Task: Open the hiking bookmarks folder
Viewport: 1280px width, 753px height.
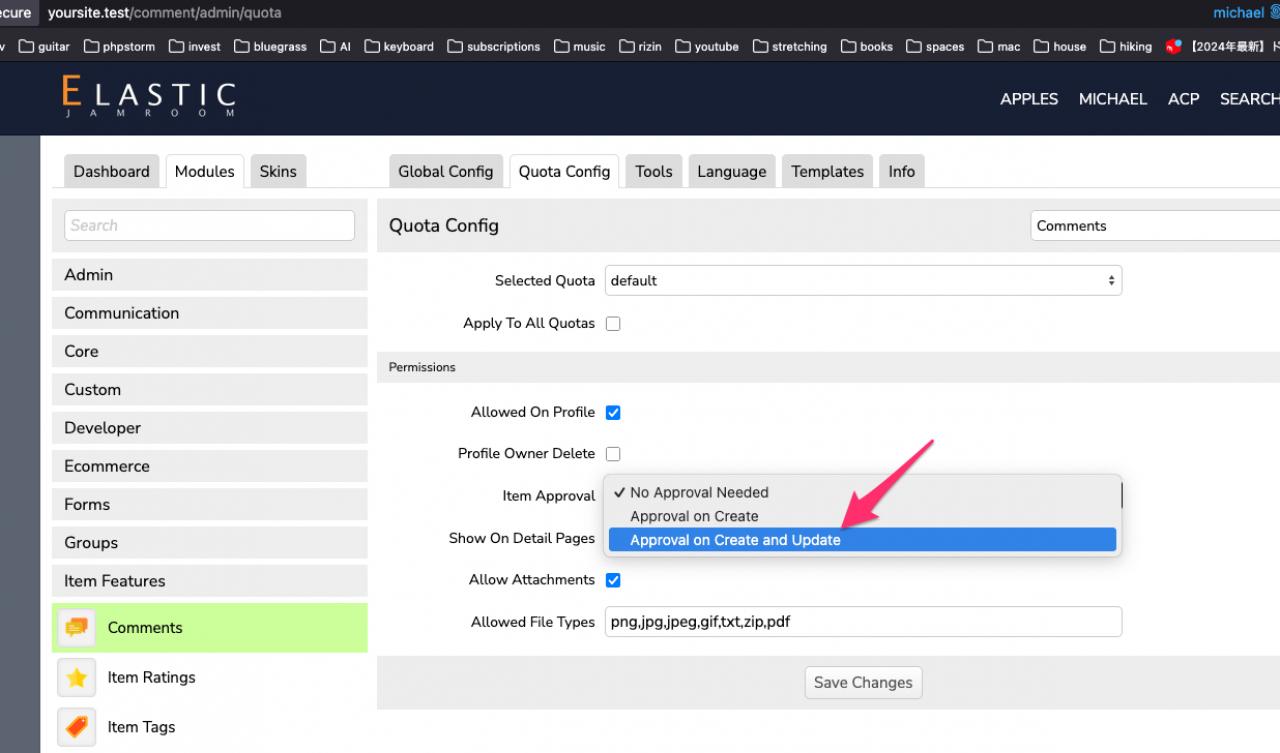Action: pyautogui.click(x=1125, y=46)
